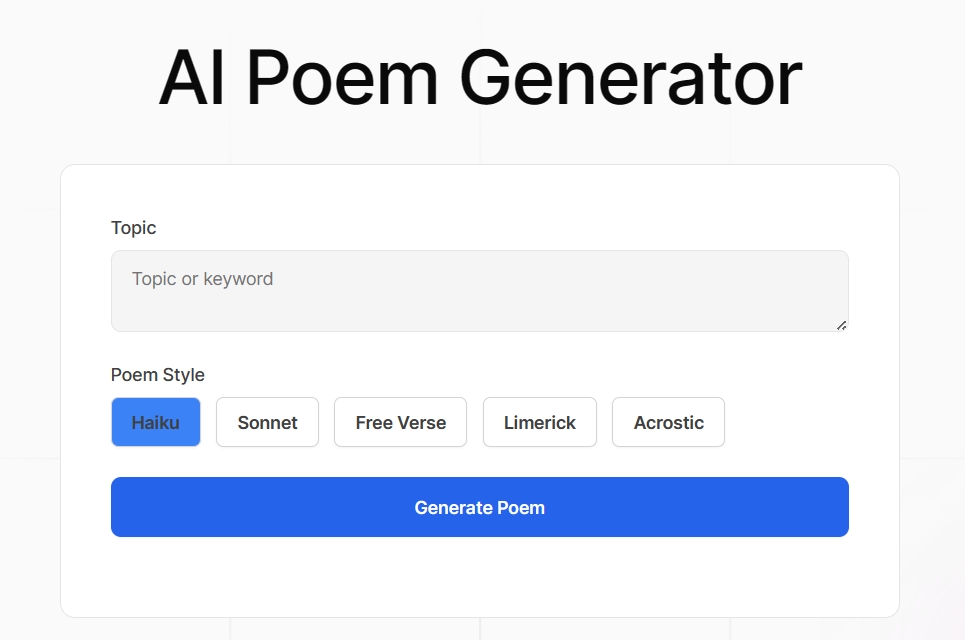Click the textarea resize handle

pyautogui.click(x=843, y=326)
